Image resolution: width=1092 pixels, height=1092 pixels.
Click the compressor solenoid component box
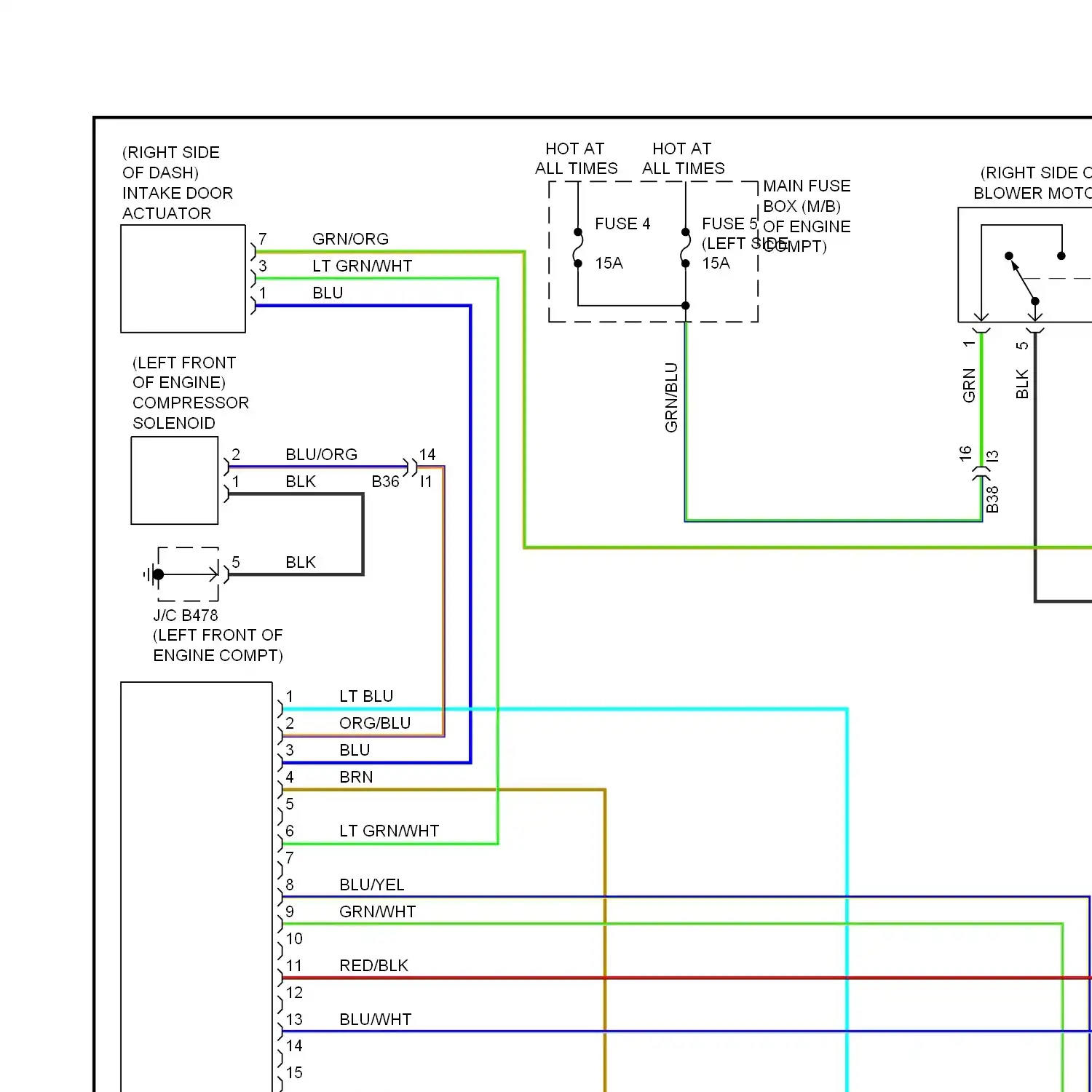[x=175, y=480]
